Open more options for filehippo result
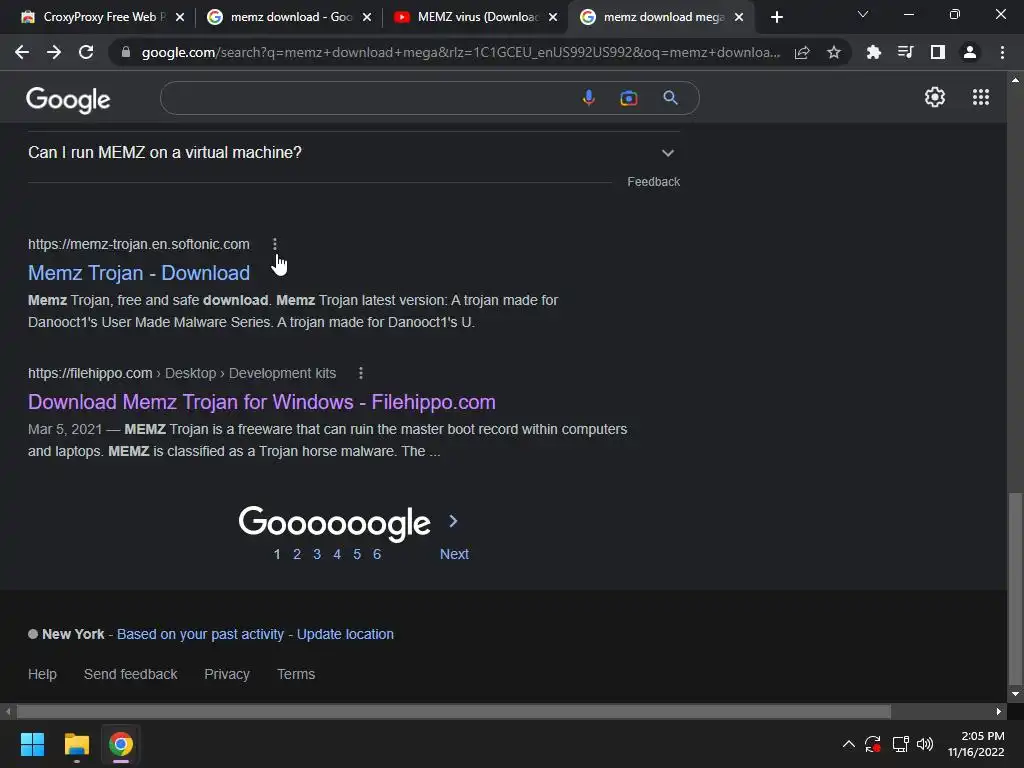Viewport: 1024px width, 768px height. pyautogui.click(x=361, y=373)
